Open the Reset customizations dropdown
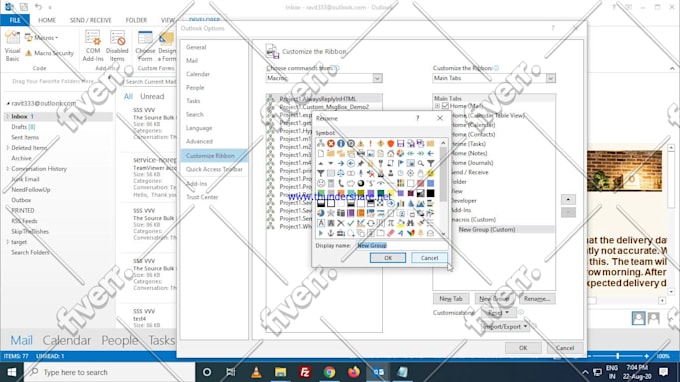The image size is (680, 382). [x=498, y=313]
